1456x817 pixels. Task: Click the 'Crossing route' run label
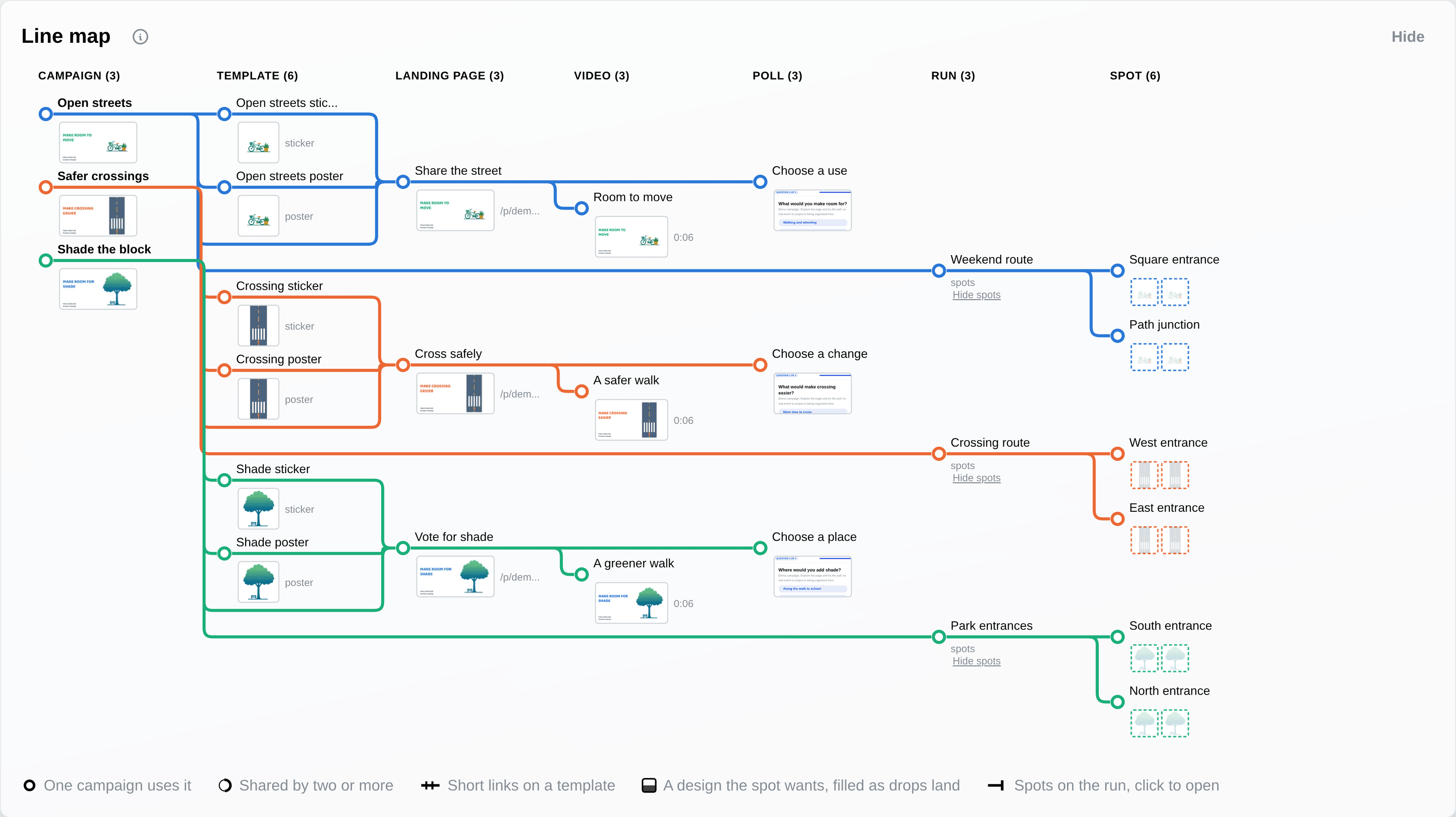click(990, 443)
